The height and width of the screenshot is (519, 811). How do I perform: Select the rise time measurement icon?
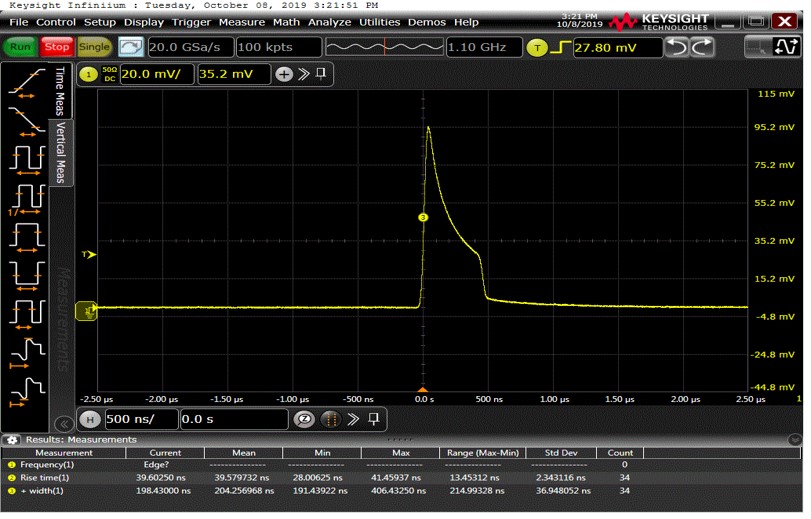click(x=26, y=84)
